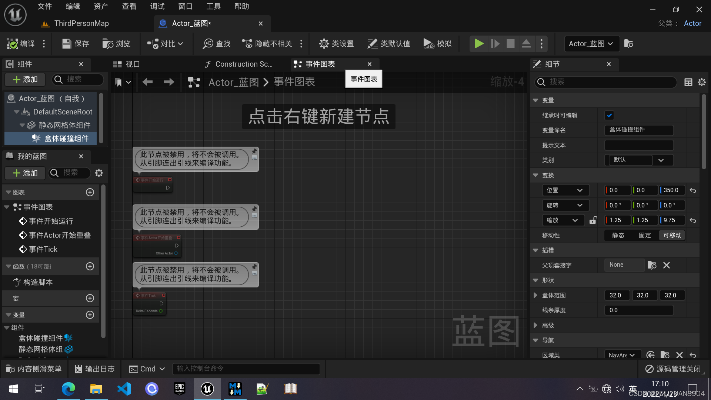711x400 pixels.
Task: Select 事件开始运行 event in My Blueprint
Action: coord(50,221)
